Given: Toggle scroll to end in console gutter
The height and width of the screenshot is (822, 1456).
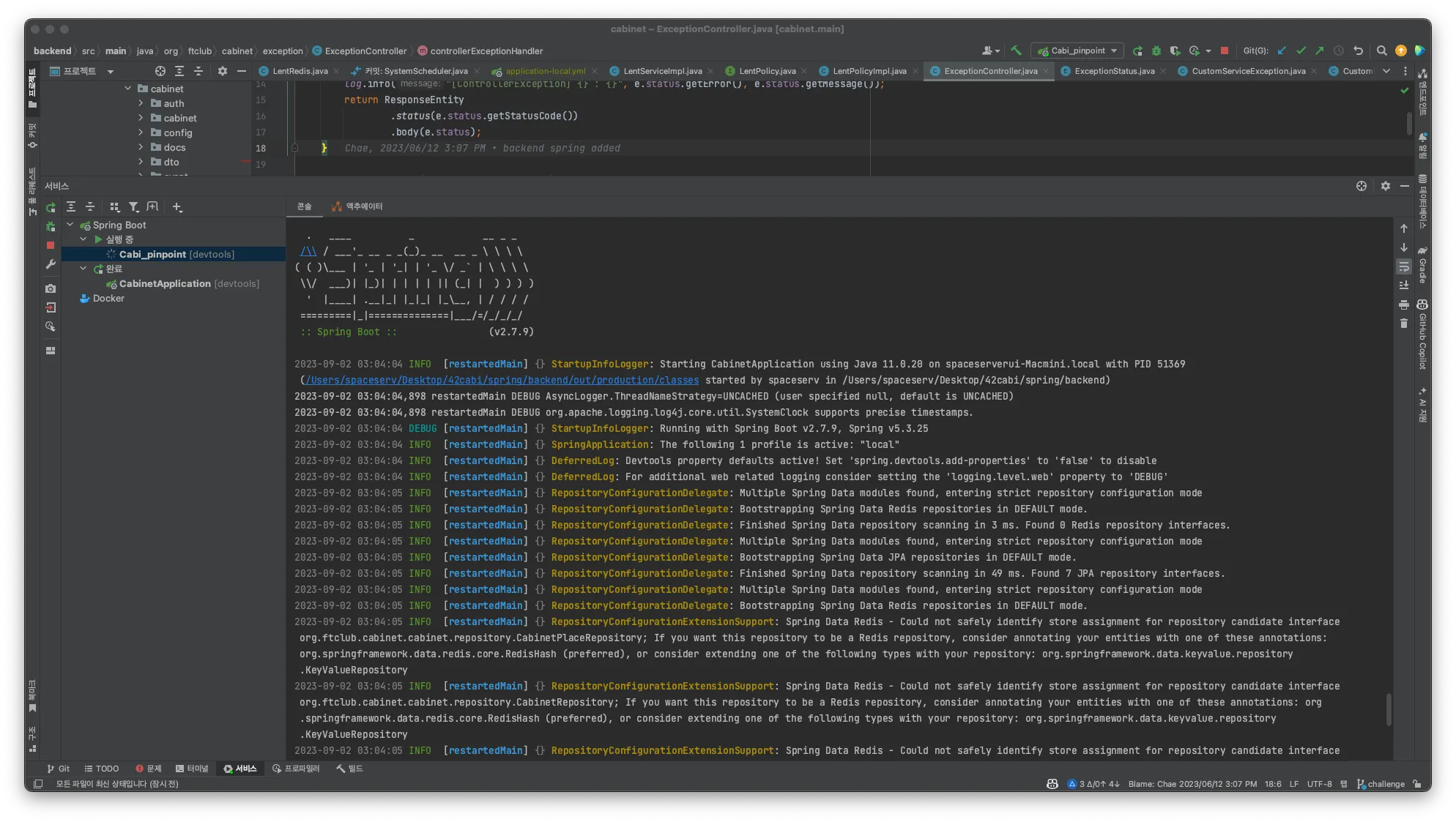Looking at the screenshot, I should [x=1403, y=285].
